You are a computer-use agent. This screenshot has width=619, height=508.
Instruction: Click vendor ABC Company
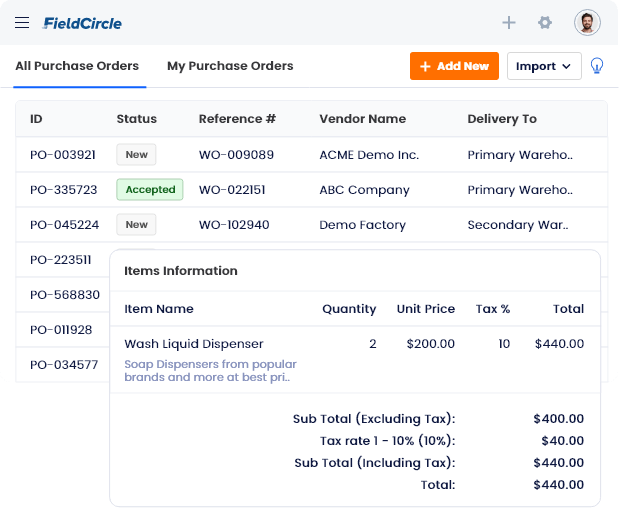364,190
